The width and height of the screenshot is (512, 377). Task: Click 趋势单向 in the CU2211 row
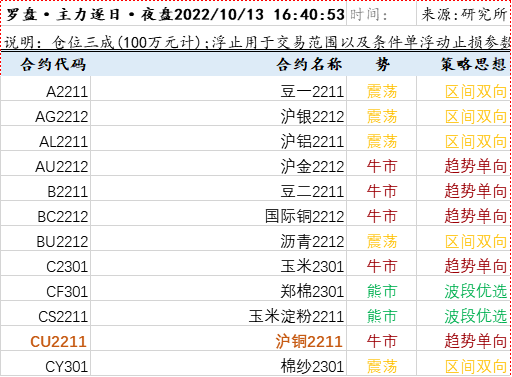476,341
